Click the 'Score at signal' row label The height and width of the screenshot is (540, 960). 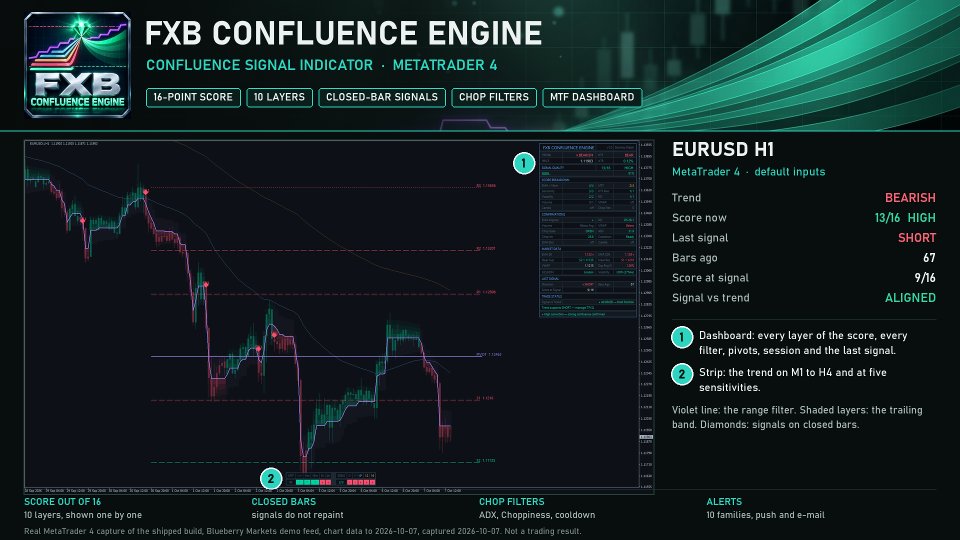(710, 278)
